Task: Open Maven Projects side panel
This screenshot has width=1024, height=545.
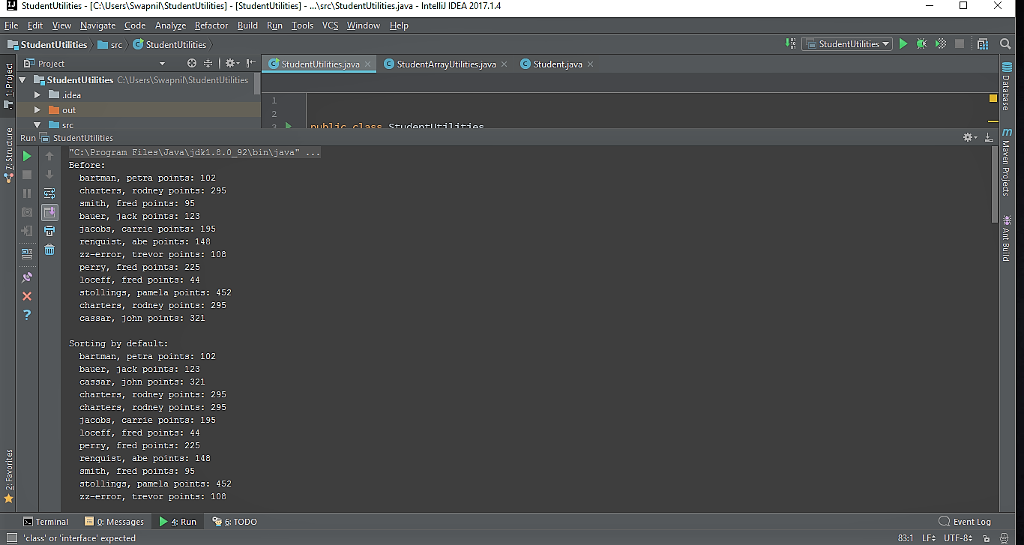Action: coord(1006,163)
